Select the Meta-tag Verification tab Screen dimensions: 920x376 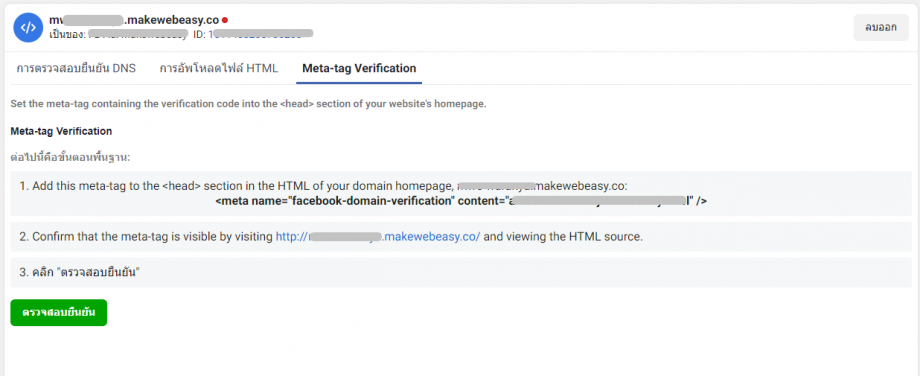click(359, 69)
